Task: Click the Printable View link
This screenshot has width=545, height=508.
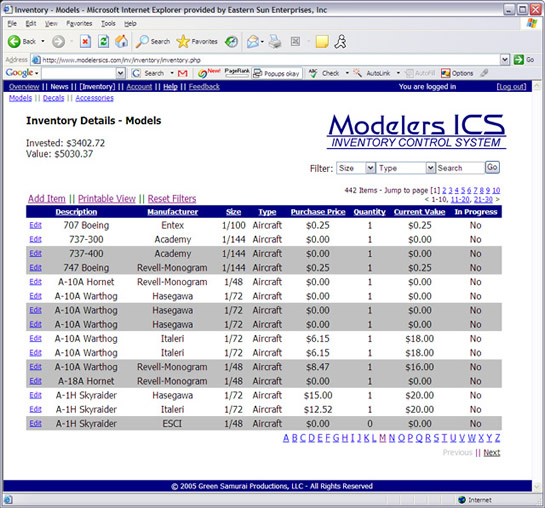Action: (107, 199)
